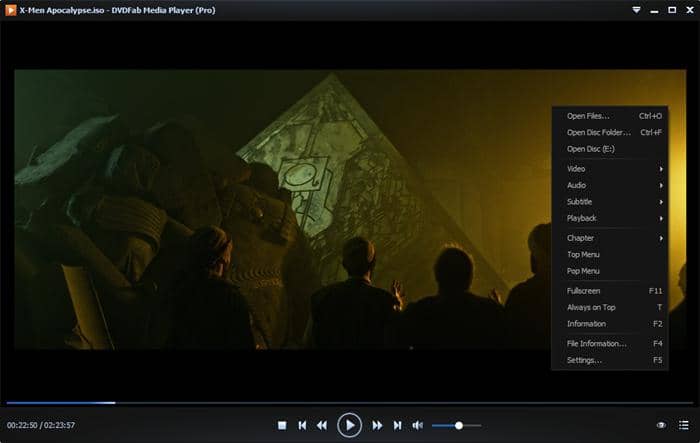Select Open Disc Folder... menu entry
The width and height of the screenshot is (700, 443).
[610, 133]
